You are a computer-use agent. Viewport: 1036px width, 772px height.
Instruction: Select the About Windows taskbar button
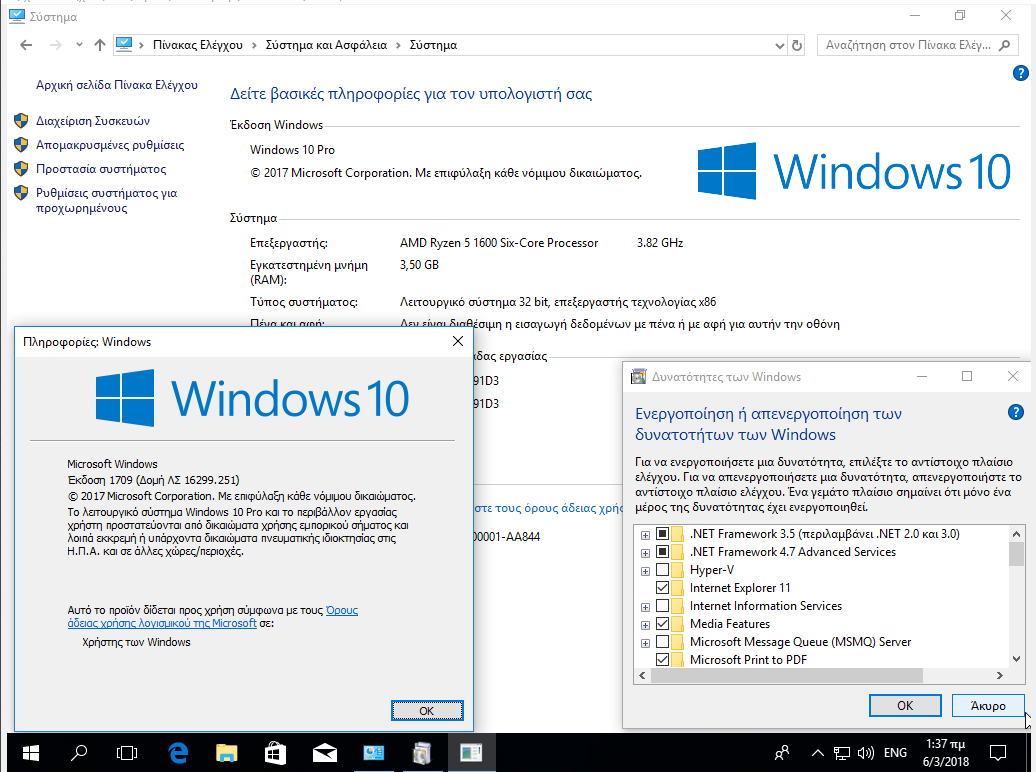click(471, 753)
